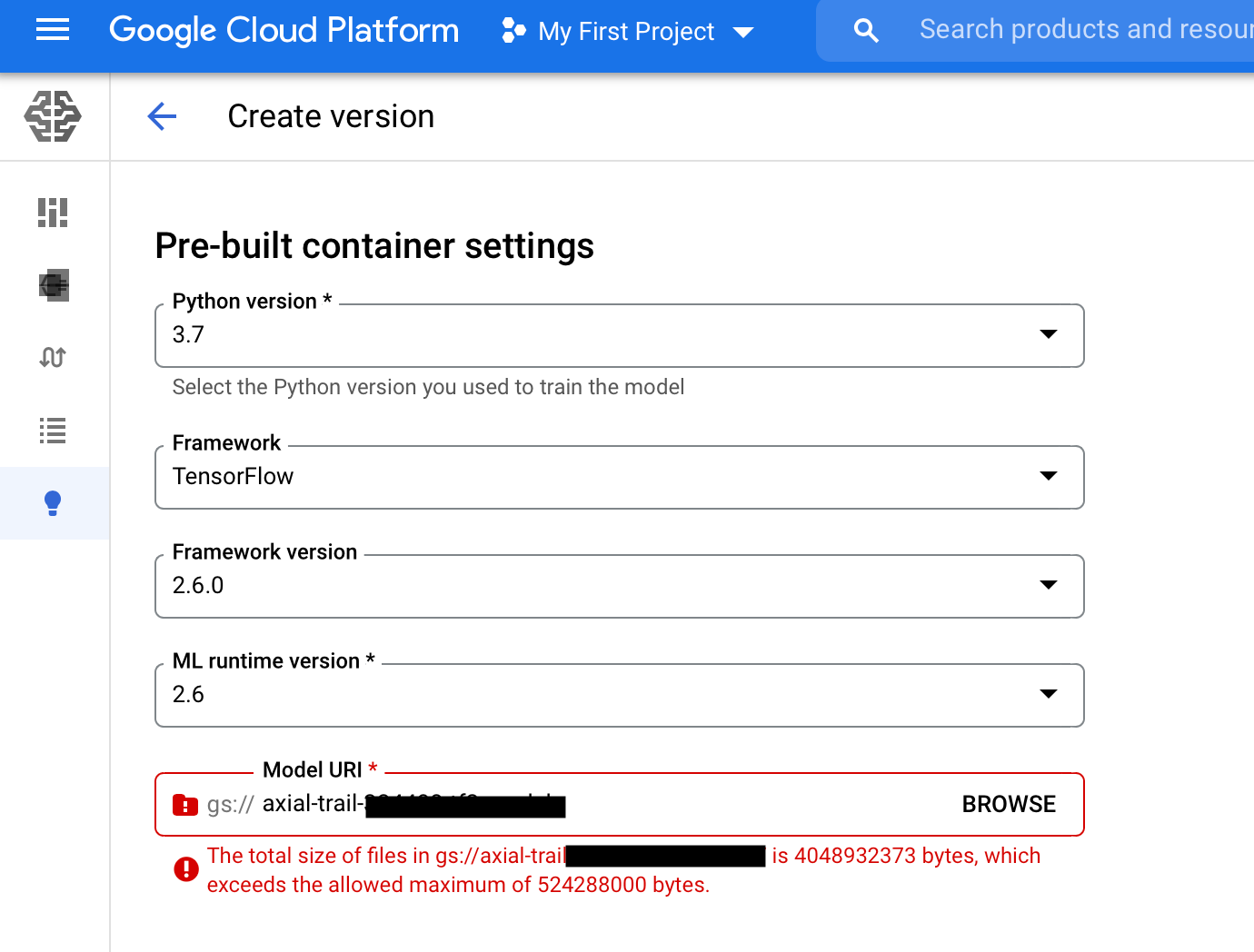Click the search magnifier icon
This screenshot has width=1254, height=952.
(866, 31)
